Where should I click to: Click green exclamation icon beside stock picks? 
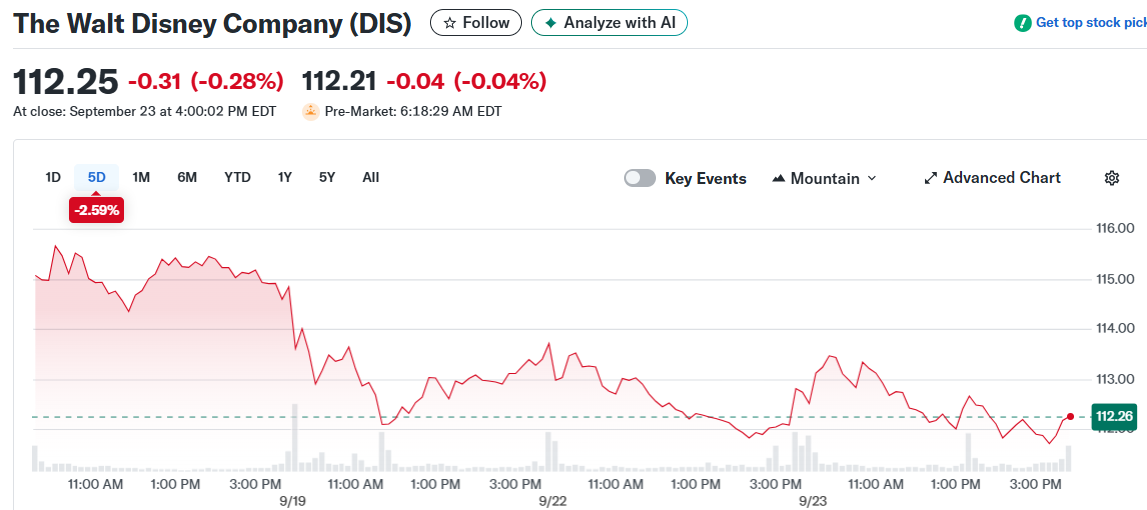coord(1022,23)
